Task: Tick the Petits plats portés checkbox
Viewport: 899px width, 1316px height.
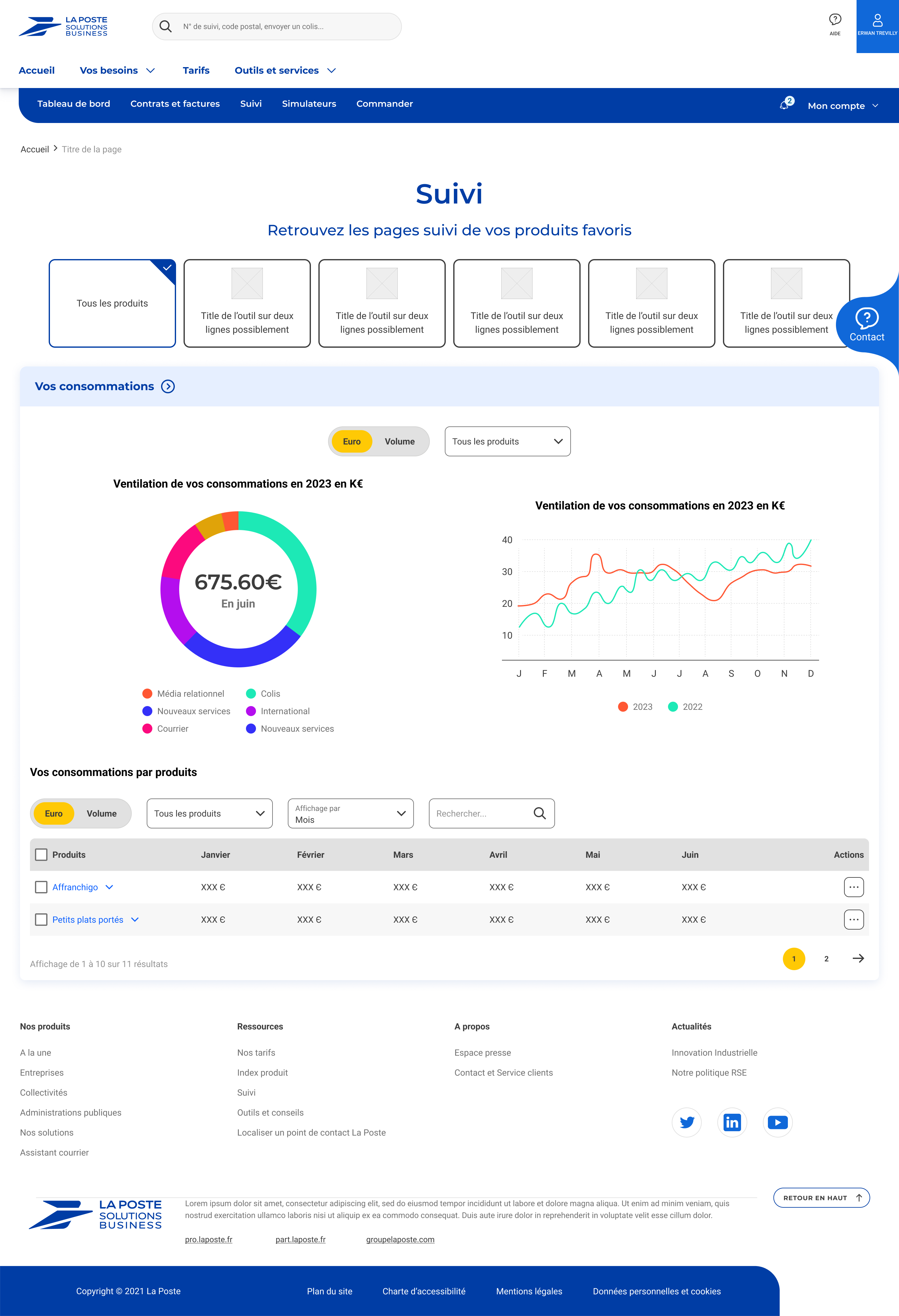Action: tap(41, 919)
